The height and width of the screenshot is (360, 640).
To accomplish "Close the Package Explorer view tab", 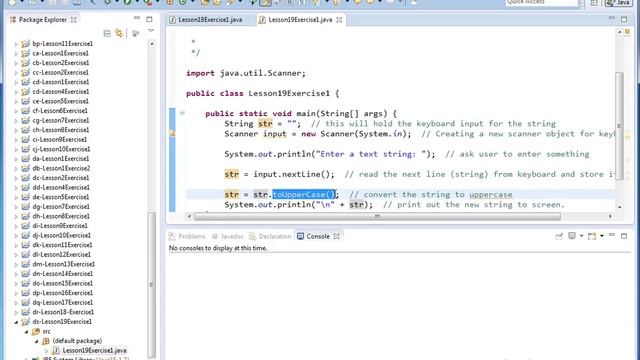I will coord(73,20).
